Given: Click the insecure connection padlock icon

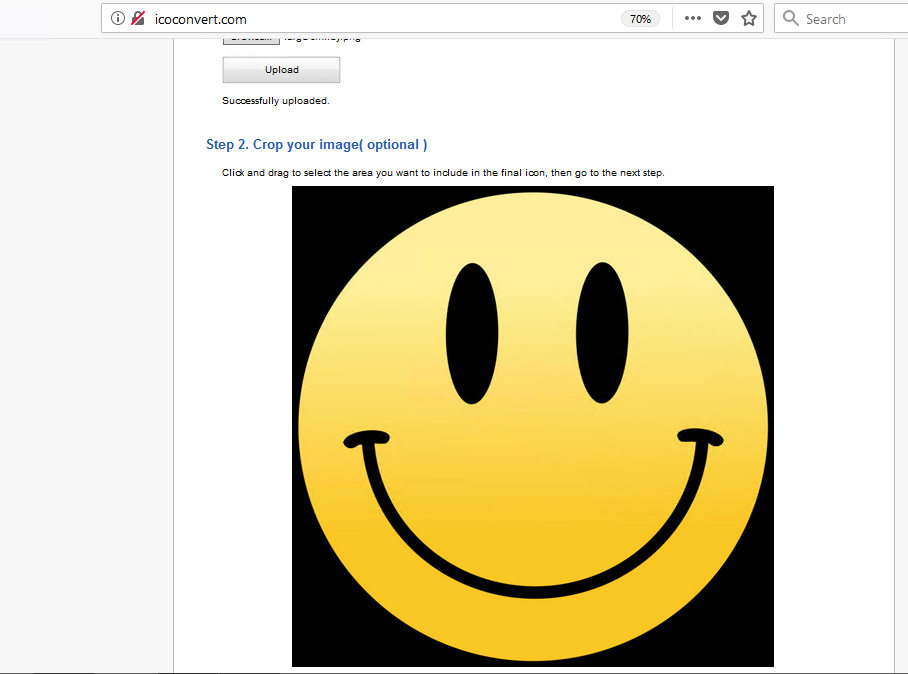Looking at the screenshot, I should coord(138,19).
